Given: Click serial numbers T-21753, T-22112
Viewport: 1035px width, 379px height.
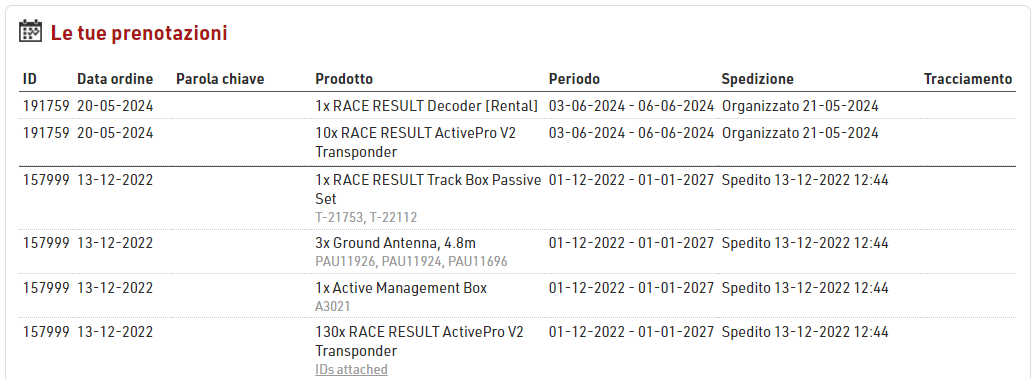Looking at the screenshot, I should [366, 217].
